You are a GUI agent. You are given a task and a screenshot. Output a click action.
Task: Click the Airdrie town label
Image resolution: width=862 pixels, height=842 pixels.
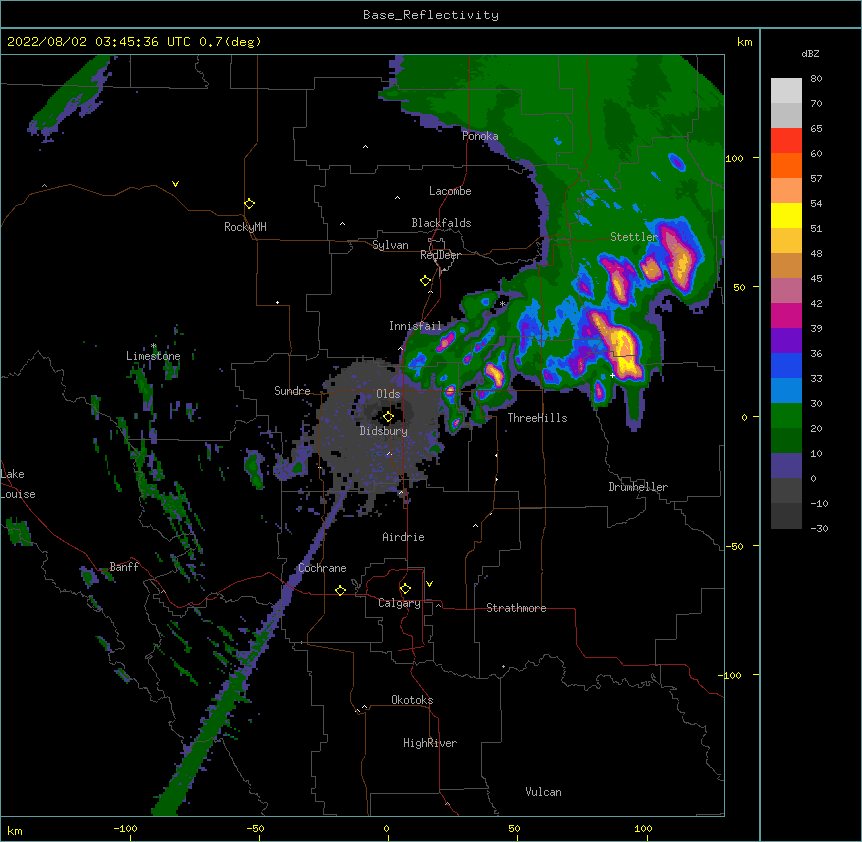point(403,537)
